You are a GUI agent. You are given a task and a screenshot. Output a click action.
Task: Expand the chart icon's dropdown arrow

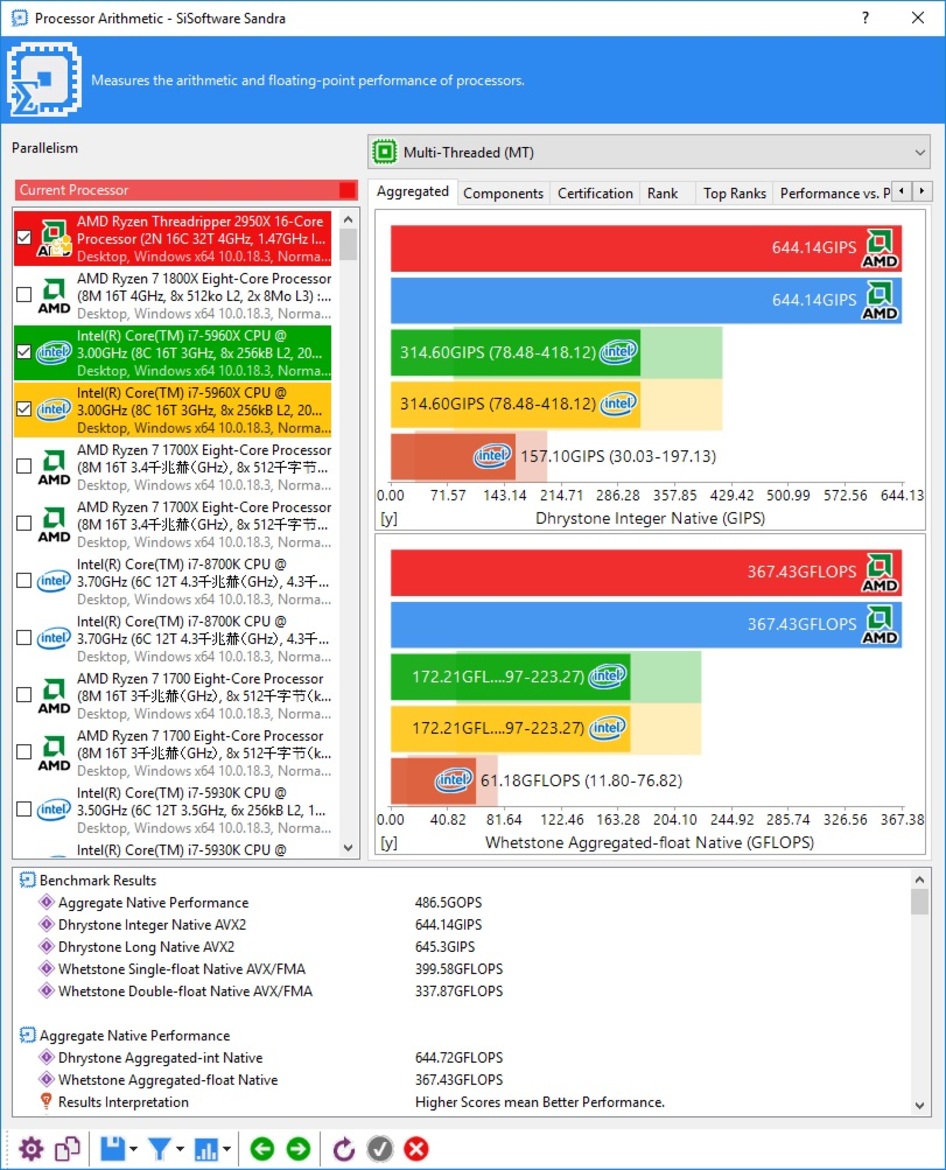tap(226, 1149)
